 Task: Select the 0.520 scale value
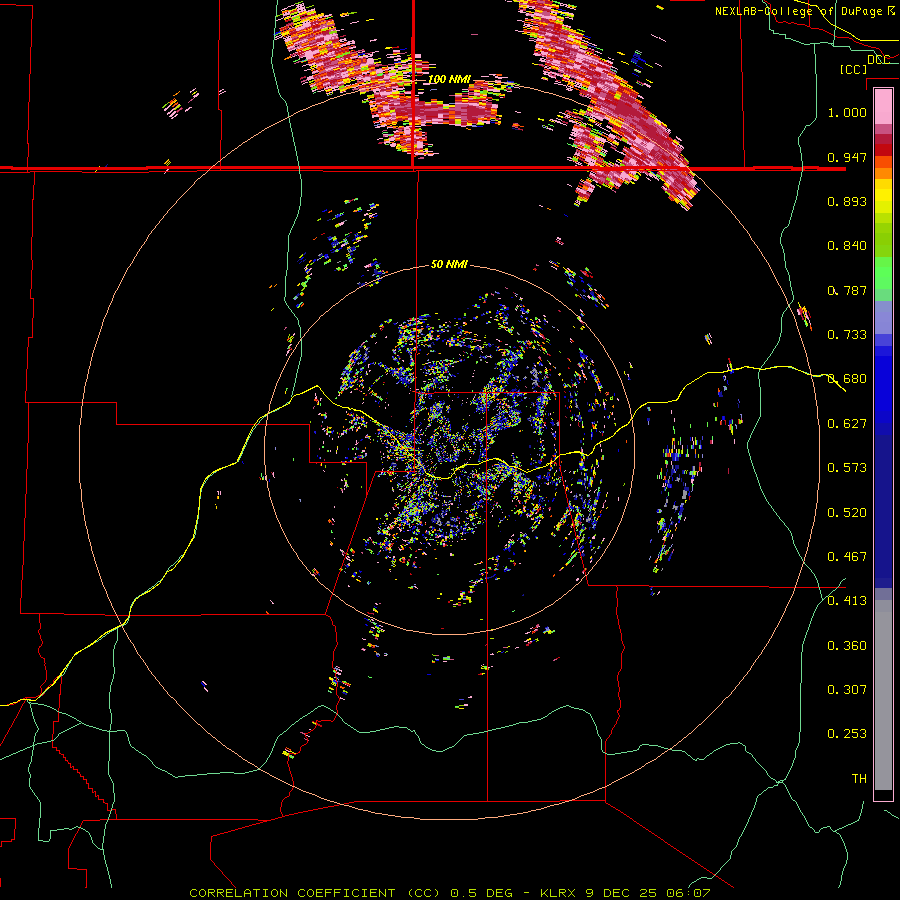pos(847,512)
